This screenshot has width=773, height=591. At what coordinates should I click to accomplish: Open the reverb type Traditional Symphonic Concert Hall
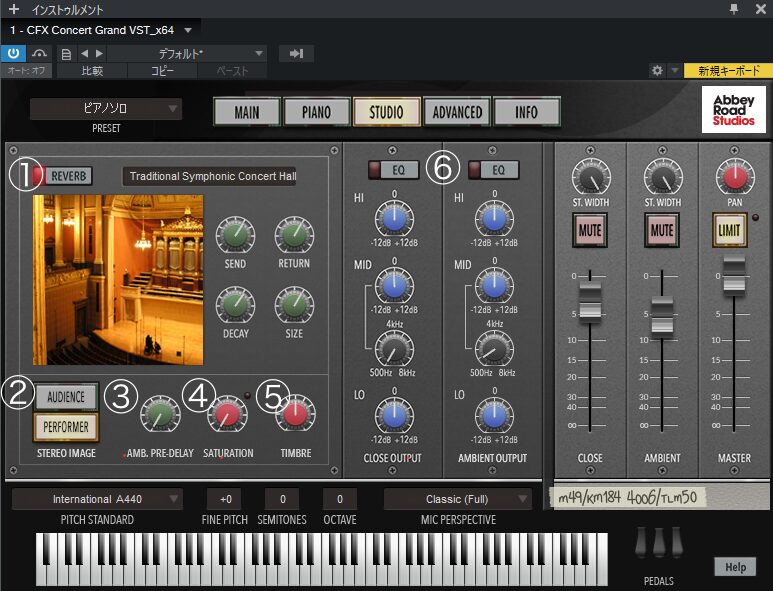[210, 176]
